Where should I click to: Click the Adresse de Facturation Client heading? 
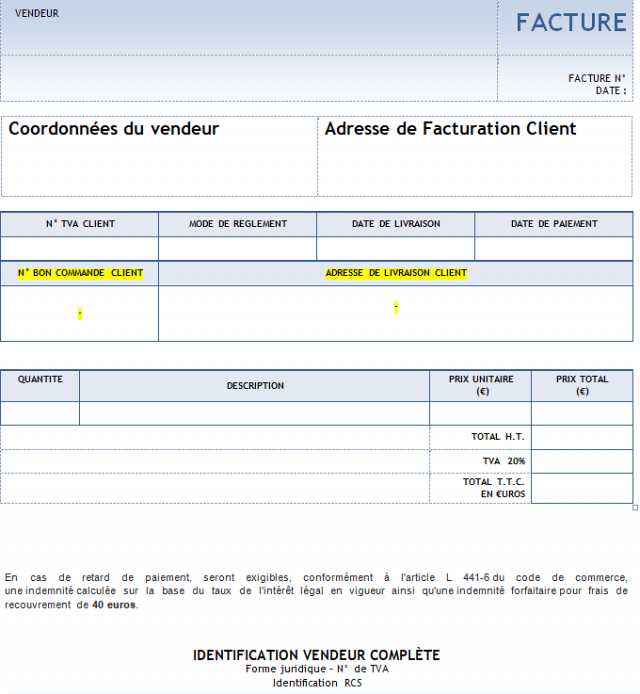(x=450, y=129)
